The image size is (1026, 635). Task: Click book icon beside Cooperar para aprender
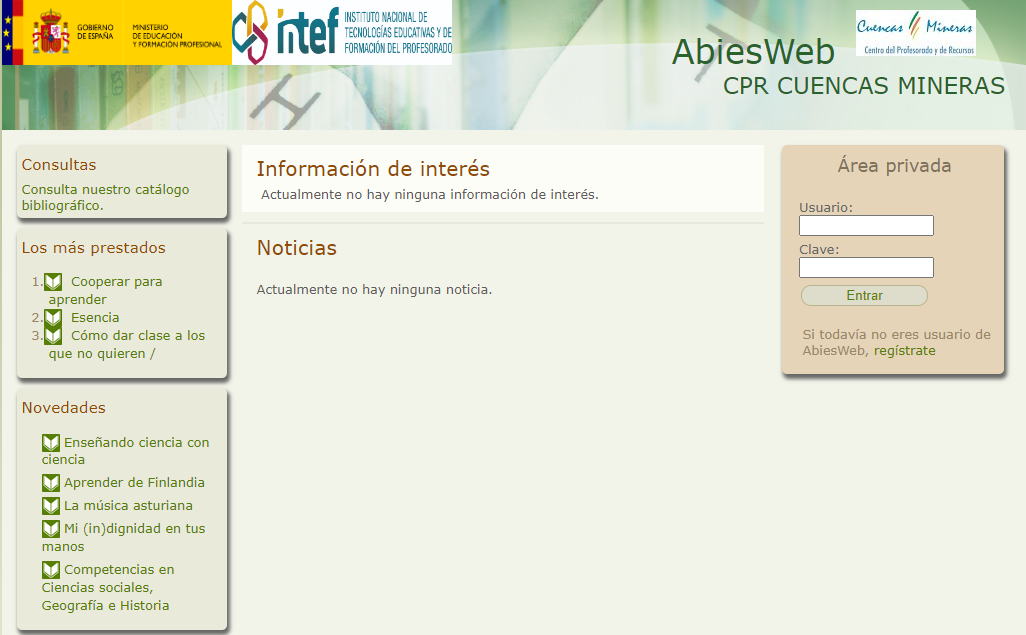53,282
